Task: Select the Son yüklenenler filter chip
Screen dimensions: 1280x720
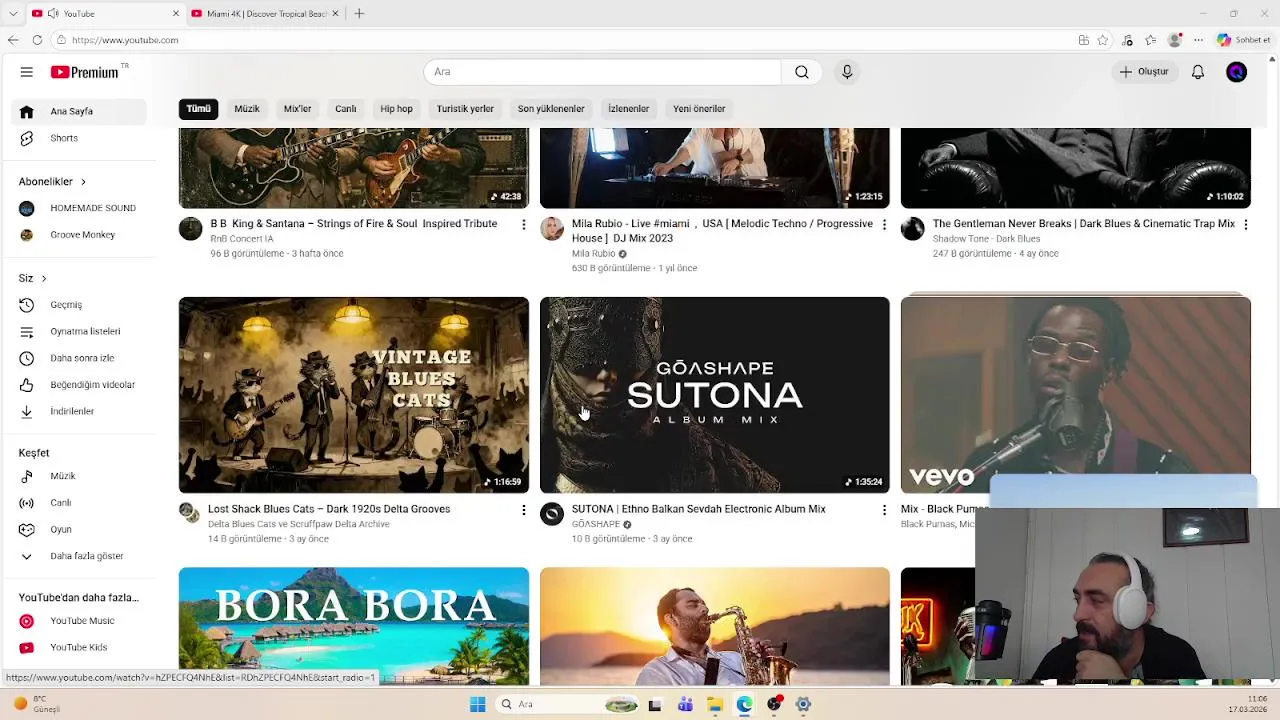Action: pyautogui.click(x=551, y=108)
